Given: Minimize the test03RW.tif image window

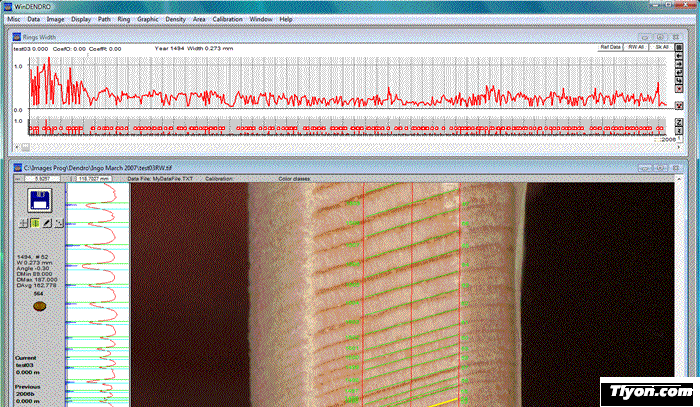Looking at the screenshot, I should pos(644,168).
